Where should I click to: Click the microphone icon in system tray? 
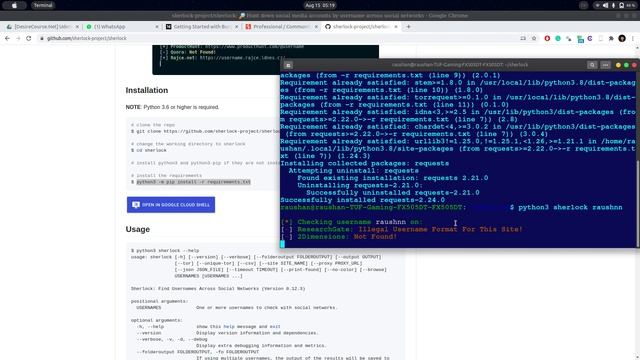pyautogui.click(x=613, y=5)
